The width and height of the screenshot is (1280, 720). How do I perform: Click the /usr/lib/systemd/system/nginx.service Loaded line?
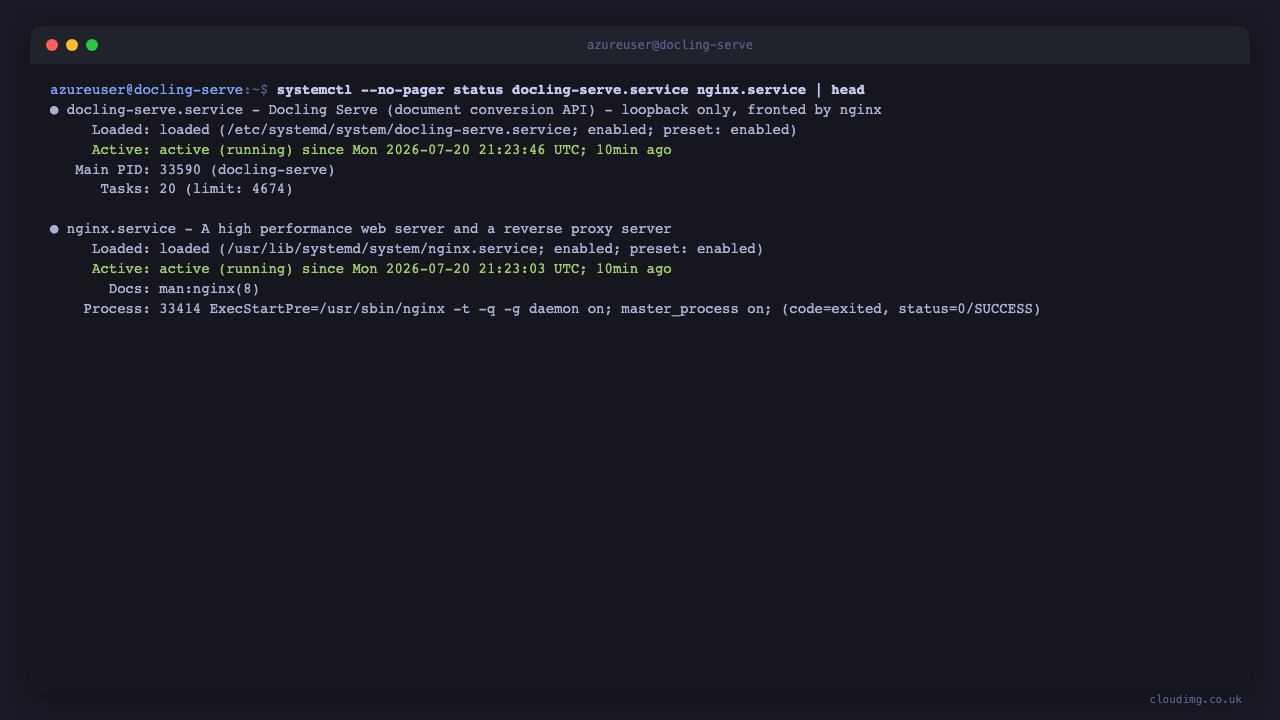(x=427, y=249)
